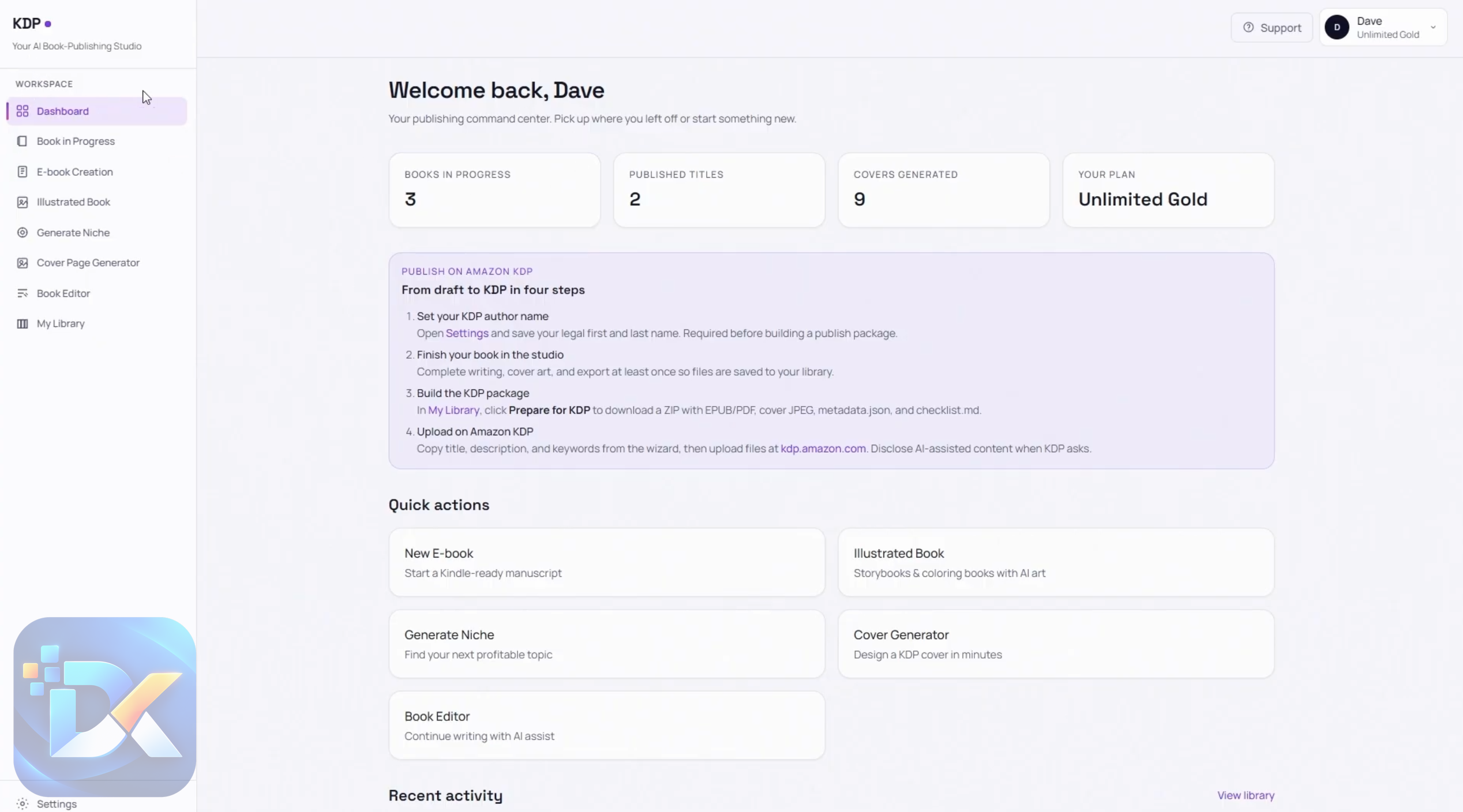This screenshot has height=812, width=1463.
Task: Click the Welcome back, Dave heading
Action: point(496,90)
